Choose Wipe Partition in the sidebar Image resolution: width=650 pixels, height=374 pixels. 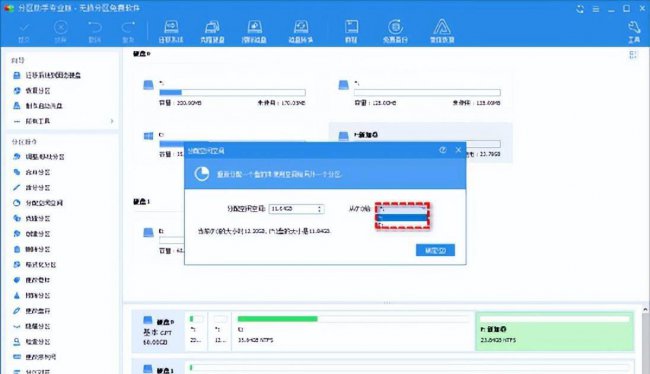click(32, 295)
